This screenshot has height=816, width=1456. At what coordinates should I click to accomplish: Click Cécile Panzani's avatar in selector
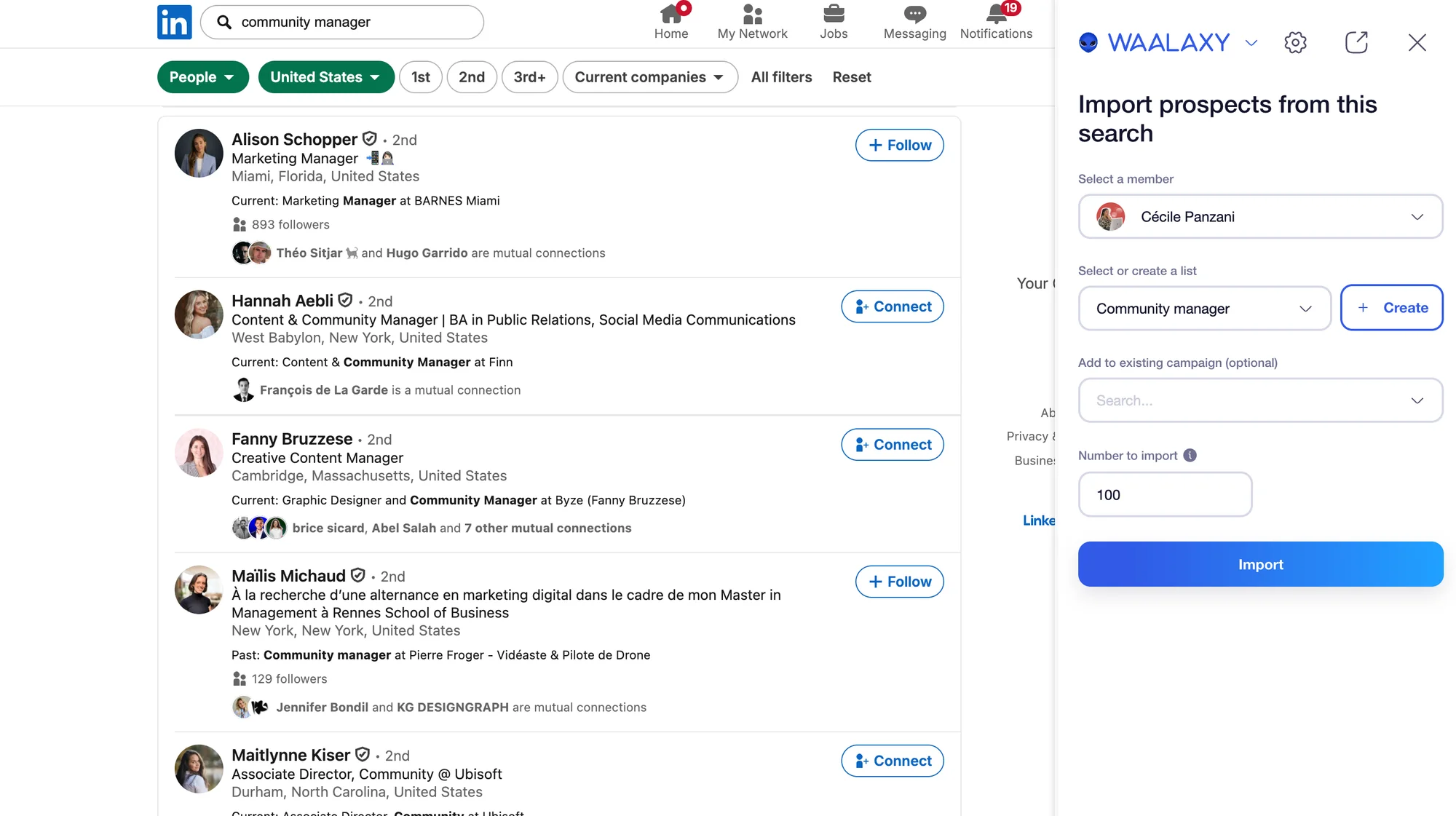pos(1110,216)
